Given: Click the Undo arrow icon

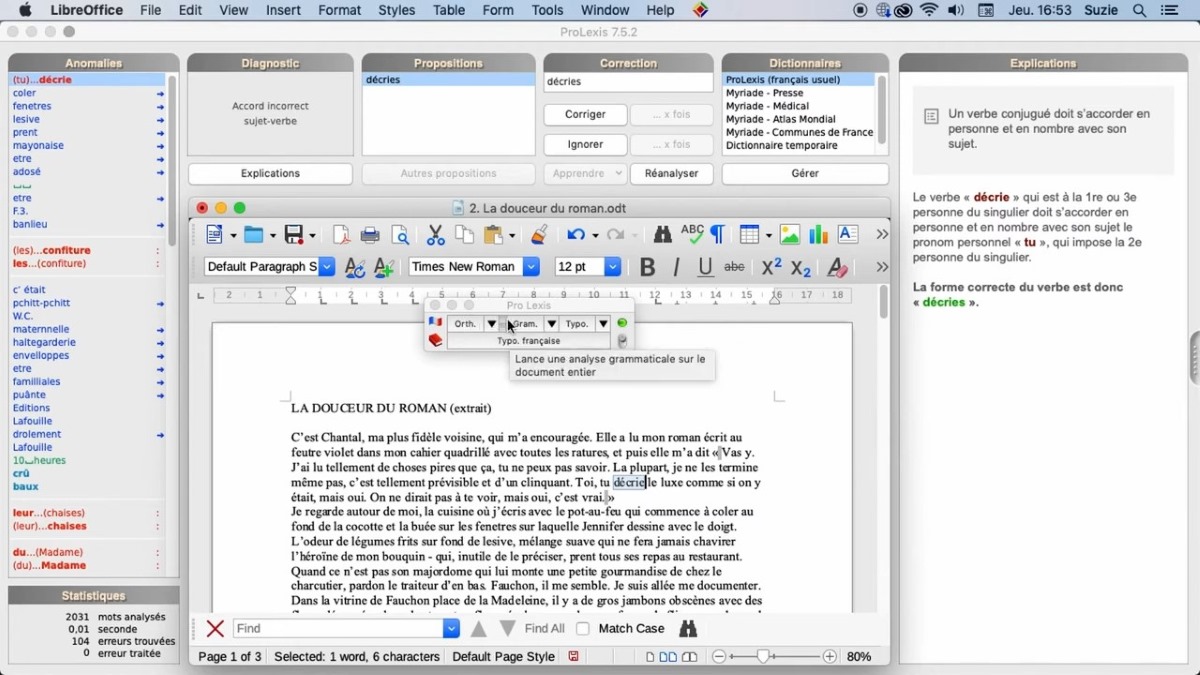Looking at the screenshot, I should point(575,235).
